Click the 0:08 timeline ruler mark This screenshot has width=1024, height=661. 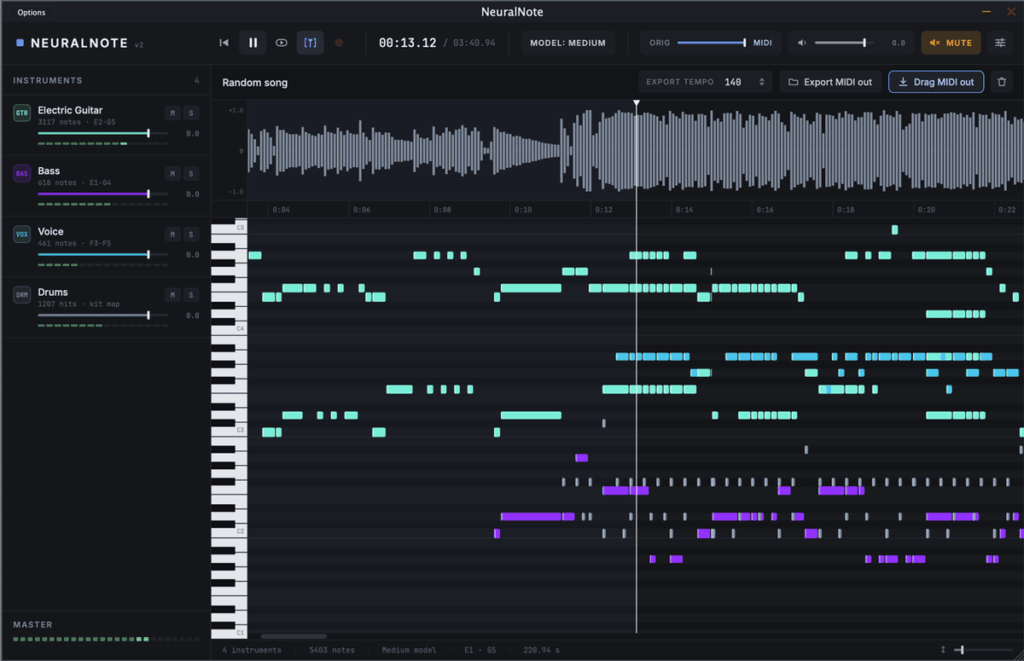pyautogui.click(x=442, y=210)
